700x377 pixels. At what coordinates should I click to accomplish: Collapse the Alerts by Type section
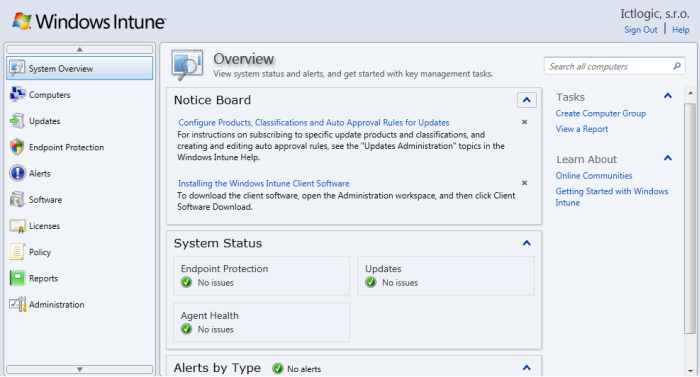coord(527,368)
